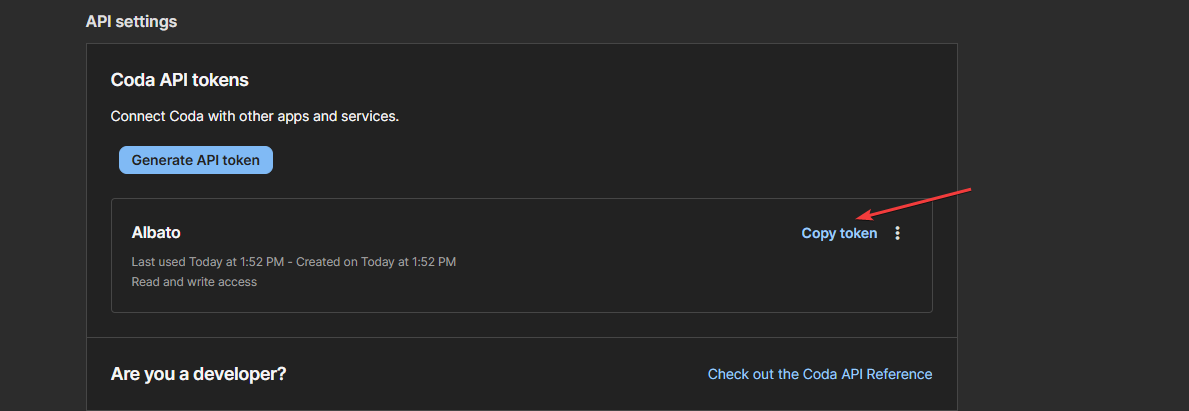Click the API settings section title
This screenshot has height=411, width=1189.
tap(131, 21)
